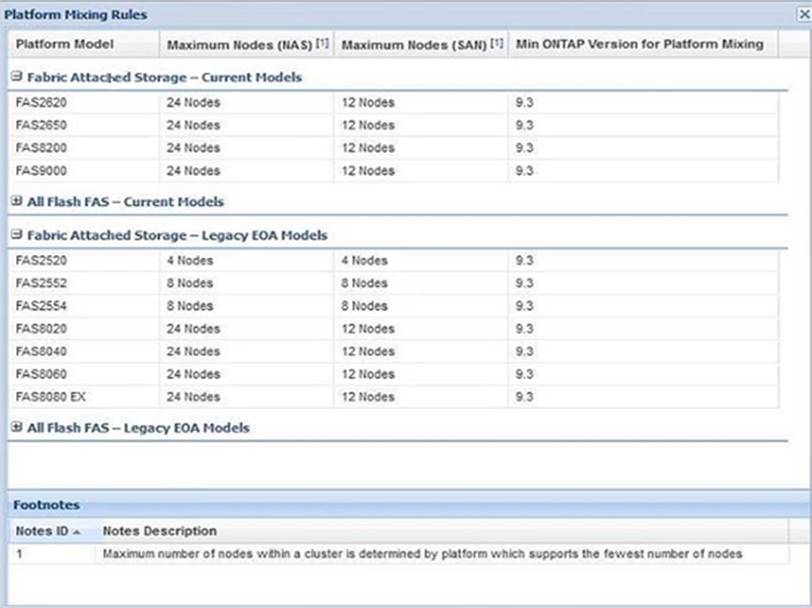The image size is (812, 608).
Task: Expand All Flash FAS – Legacy EOA Models
Action: (17, 427)
